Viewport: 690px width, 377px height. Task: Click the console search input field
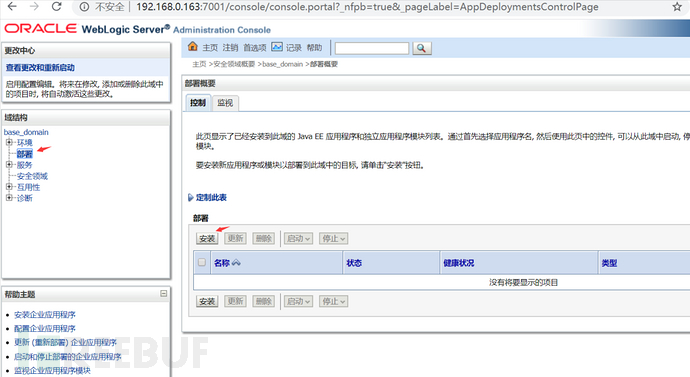tap(372, 48)
